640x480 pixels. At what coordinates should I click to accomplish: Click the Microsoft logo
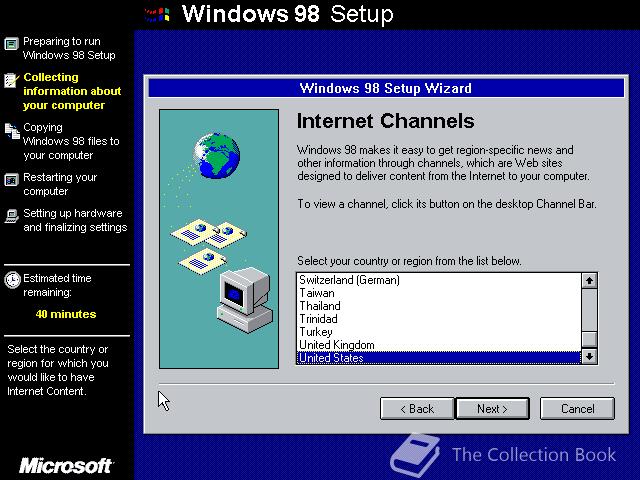coord(66,466)
